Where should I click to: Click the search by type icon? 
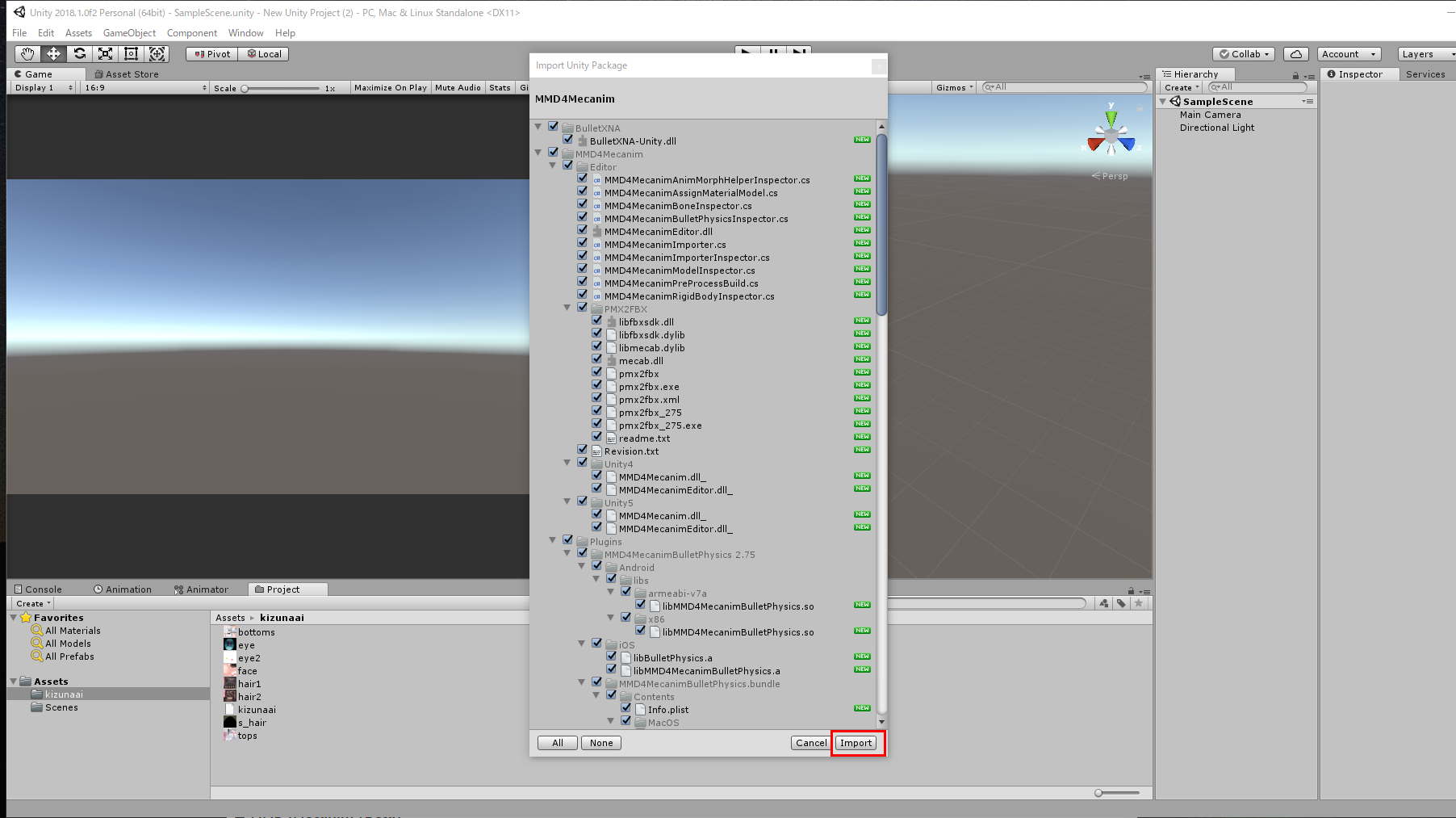[1103, 603]
